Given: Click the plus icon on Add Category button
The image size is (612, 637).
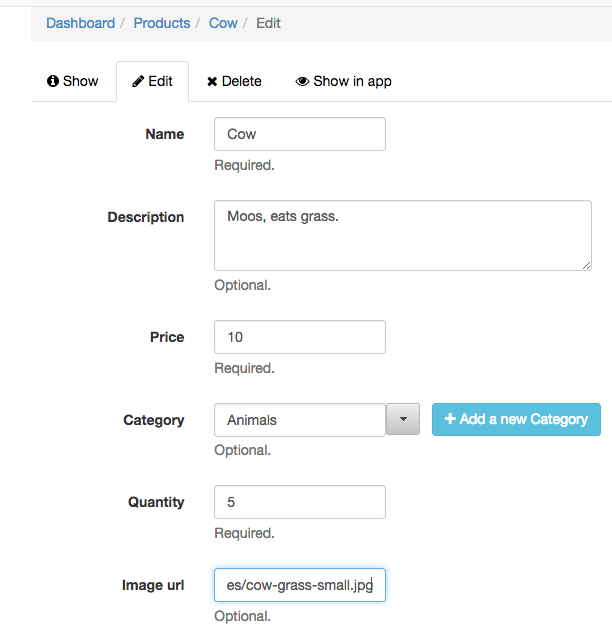Looking at the screenshot, I should pos(450,418).
